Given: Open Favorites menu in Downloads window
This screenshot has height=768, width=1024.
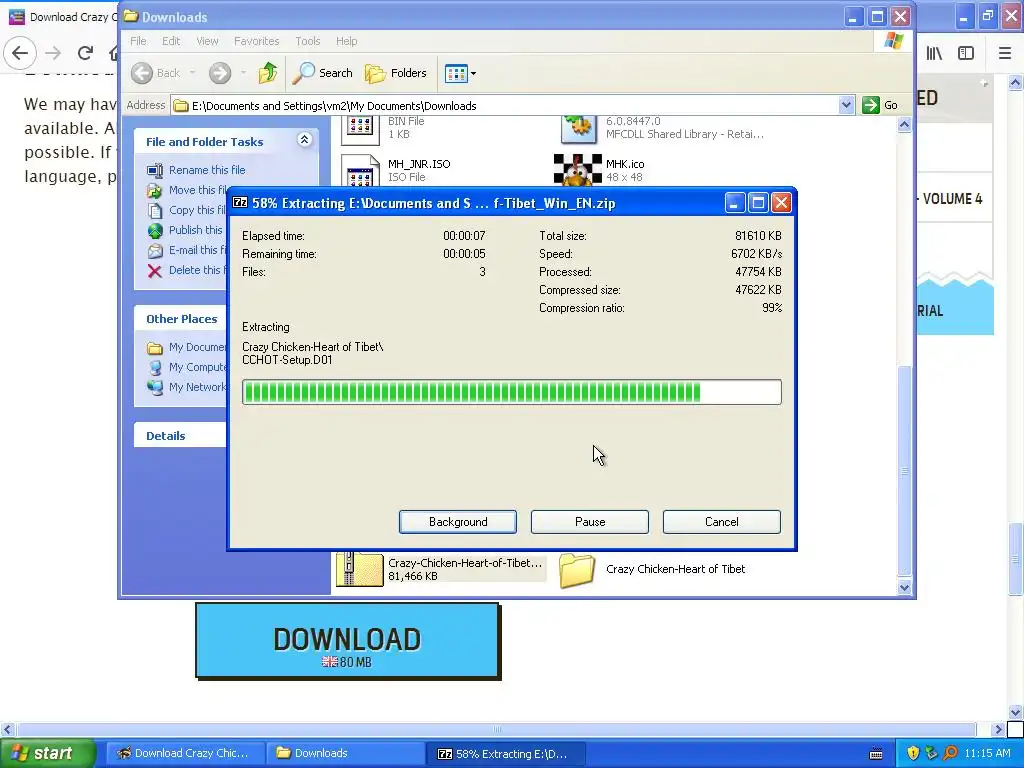Looking at the screenshot, I should point(257,41).
